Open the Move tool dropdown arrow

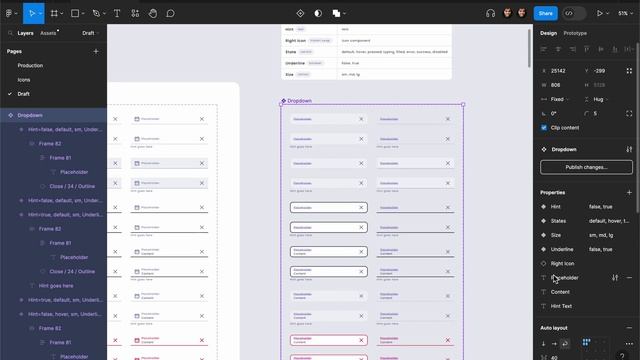coord(40,13)
